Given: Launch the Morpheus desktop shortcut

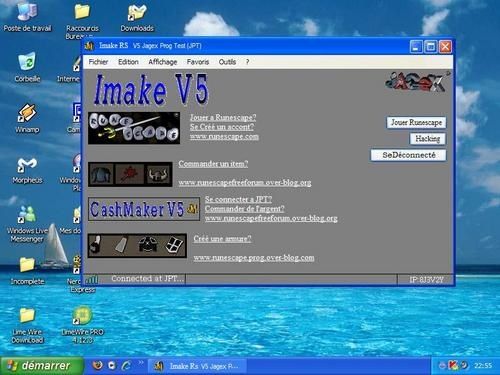Looking at the screenshot, I should coord(27,169).
